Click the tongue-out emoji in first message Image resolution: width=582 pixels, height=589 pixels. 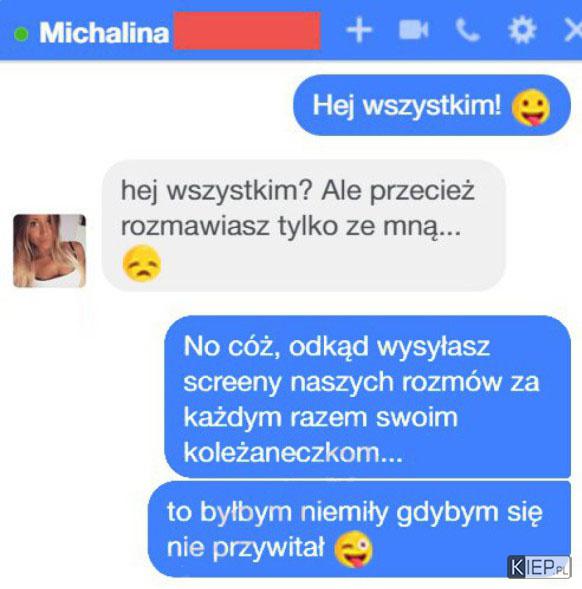coord(531,107)
